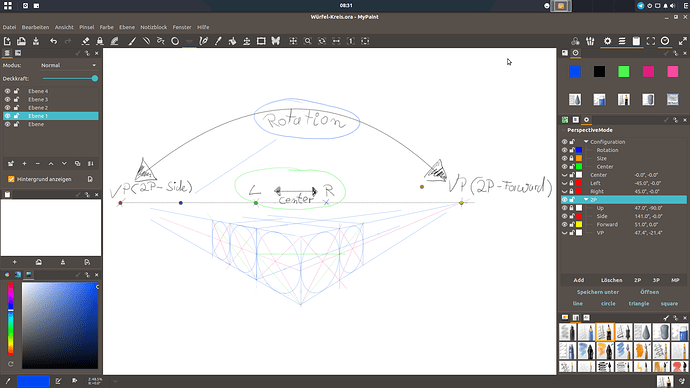Collapse the 2P tree entry
This screenshot has width=690, height=388.
click(x=586, y=200)
